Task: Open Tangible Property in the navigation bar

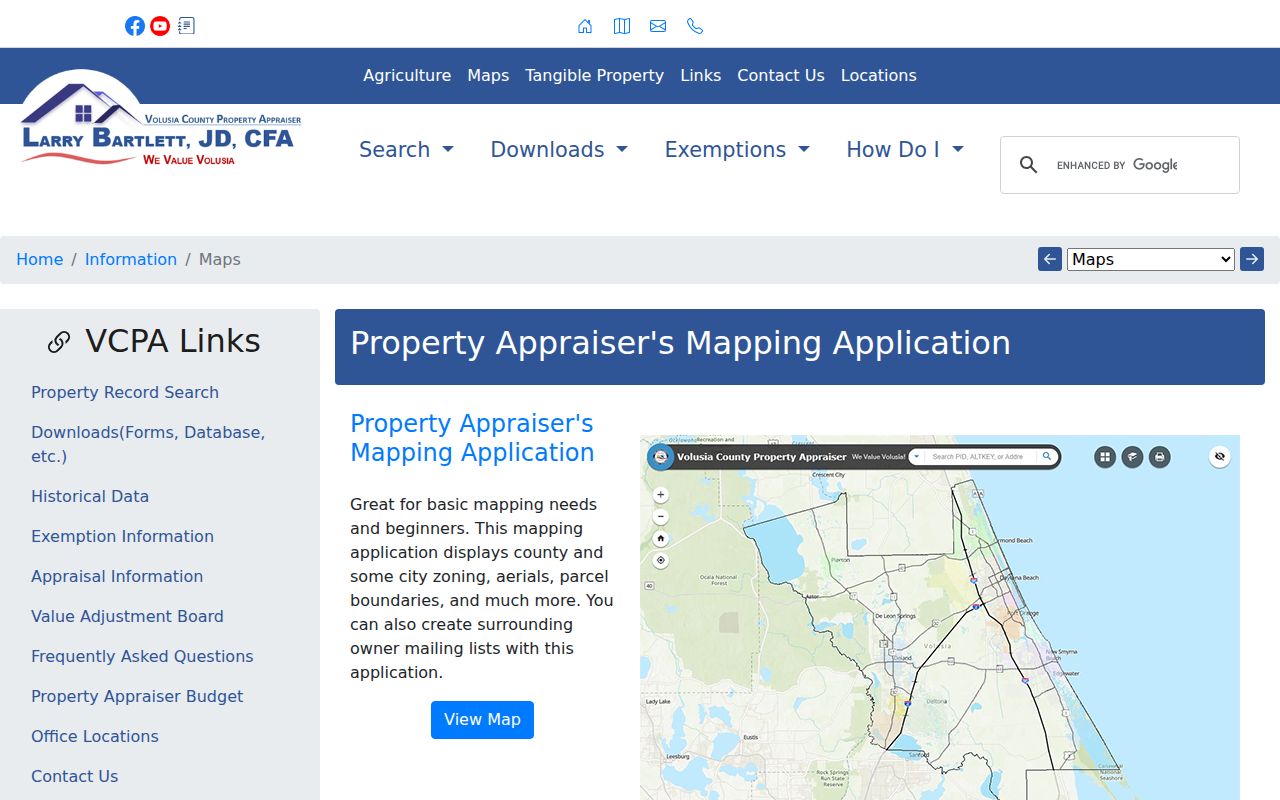Action: (594, 75)
